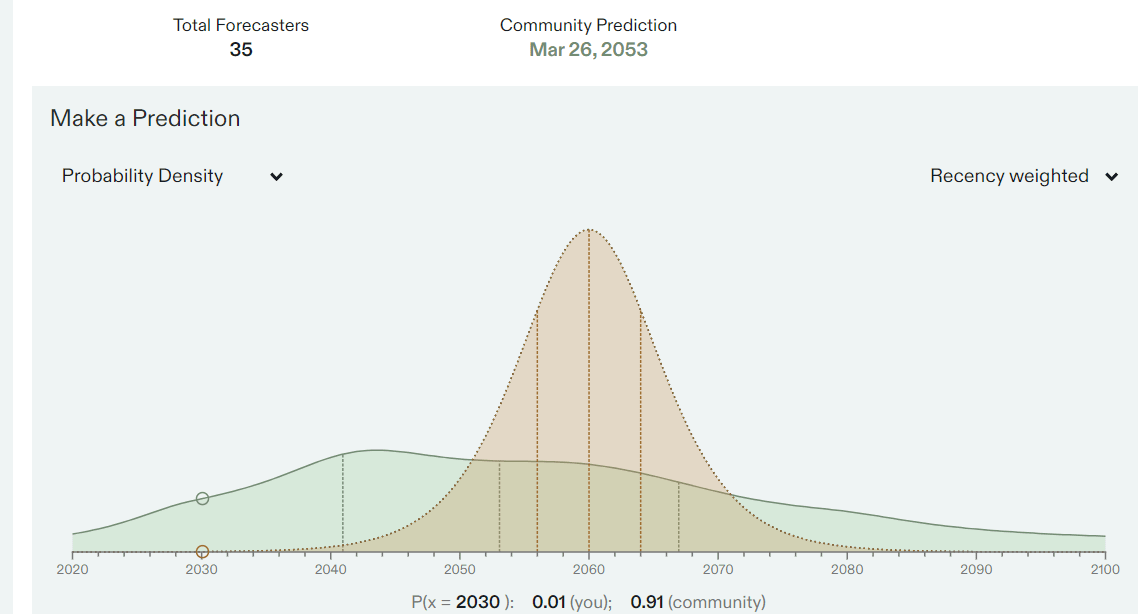Click the 2020 label at axis start

(72, 570)
